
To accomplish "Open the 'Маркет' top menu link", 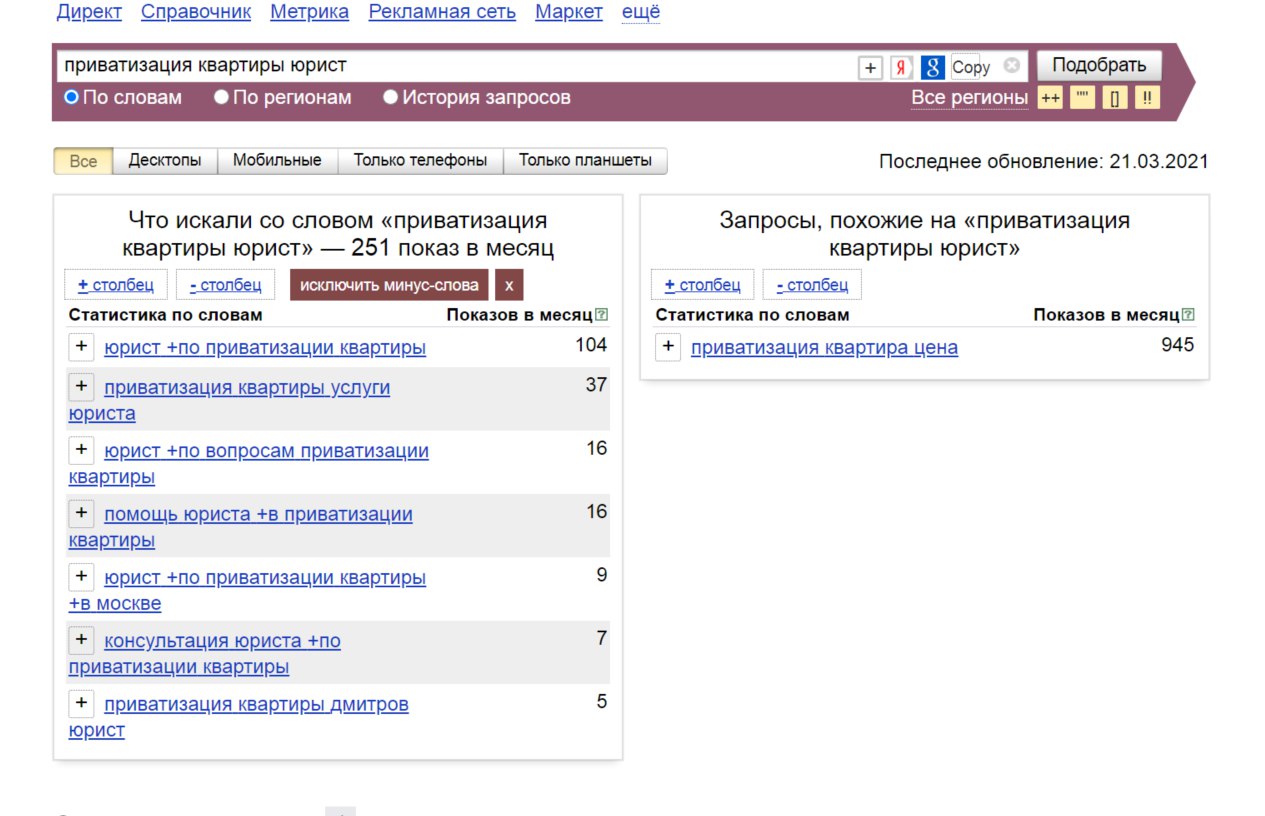I will pyautogui.click(x=569, y=12).
